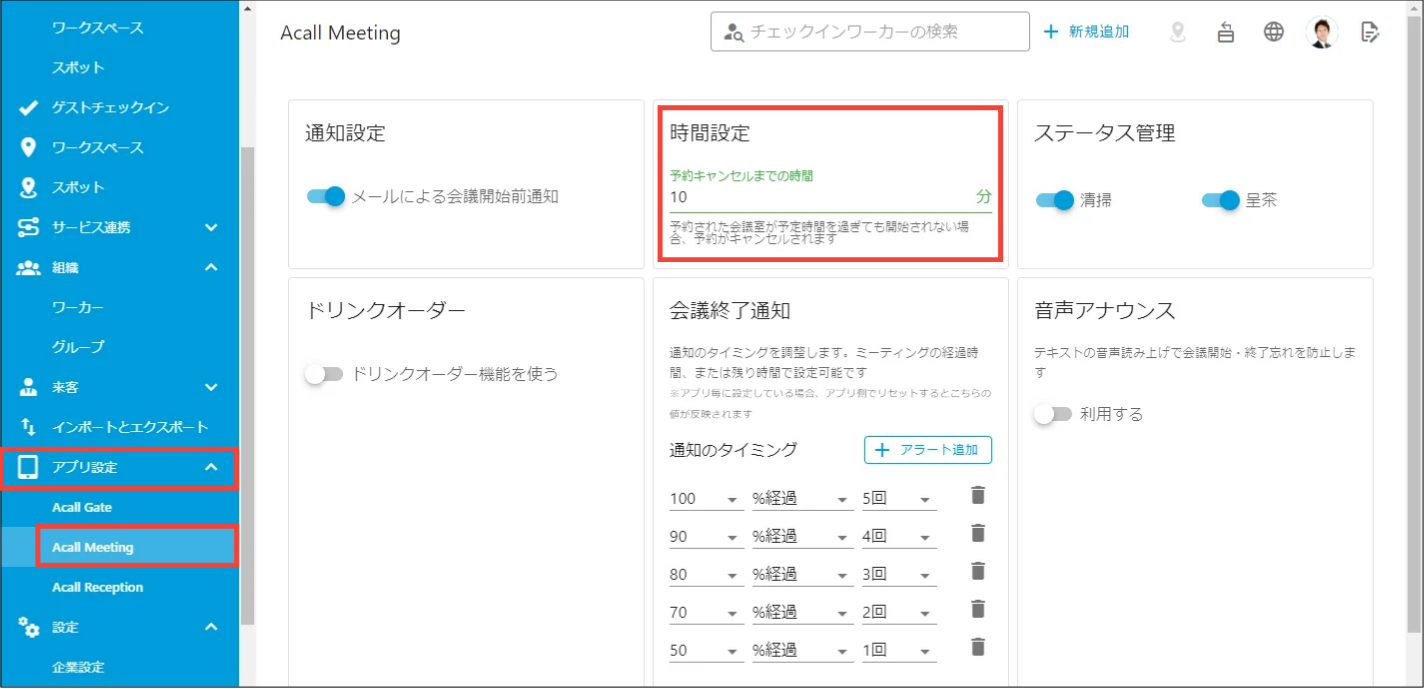The width and height of the screenshot is (1424, 689).
Task: Click the greyed-out location pin in the header
Action: coord(1177,32)
